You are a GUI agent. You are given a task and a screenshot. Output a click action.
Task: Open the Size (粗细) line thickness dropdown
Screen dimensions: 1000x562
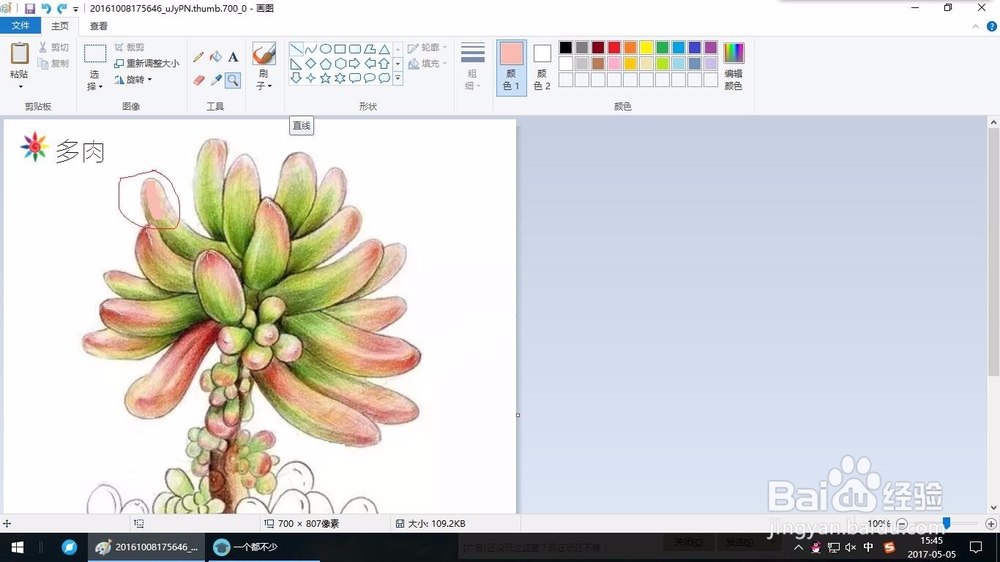click(x=473, y=66)
